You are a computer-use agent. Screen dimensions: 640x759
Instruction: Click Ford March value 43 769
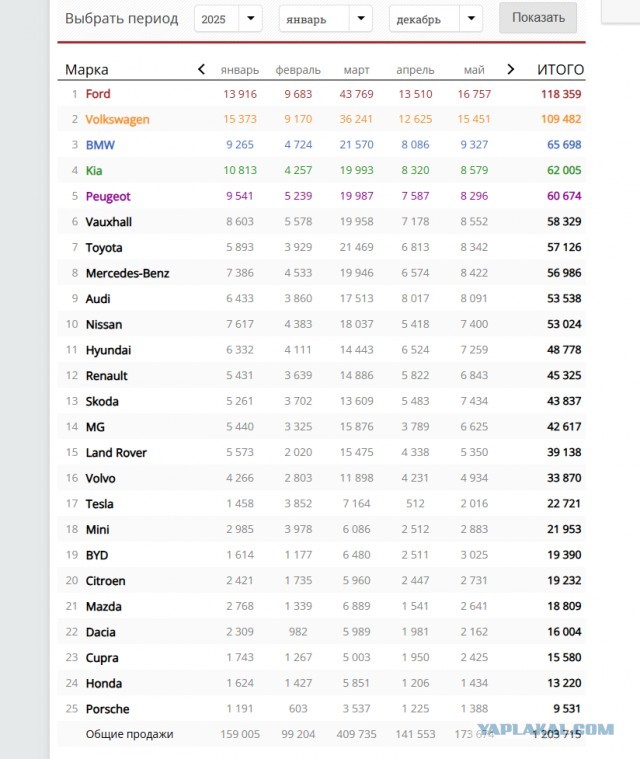click(356, 94)
